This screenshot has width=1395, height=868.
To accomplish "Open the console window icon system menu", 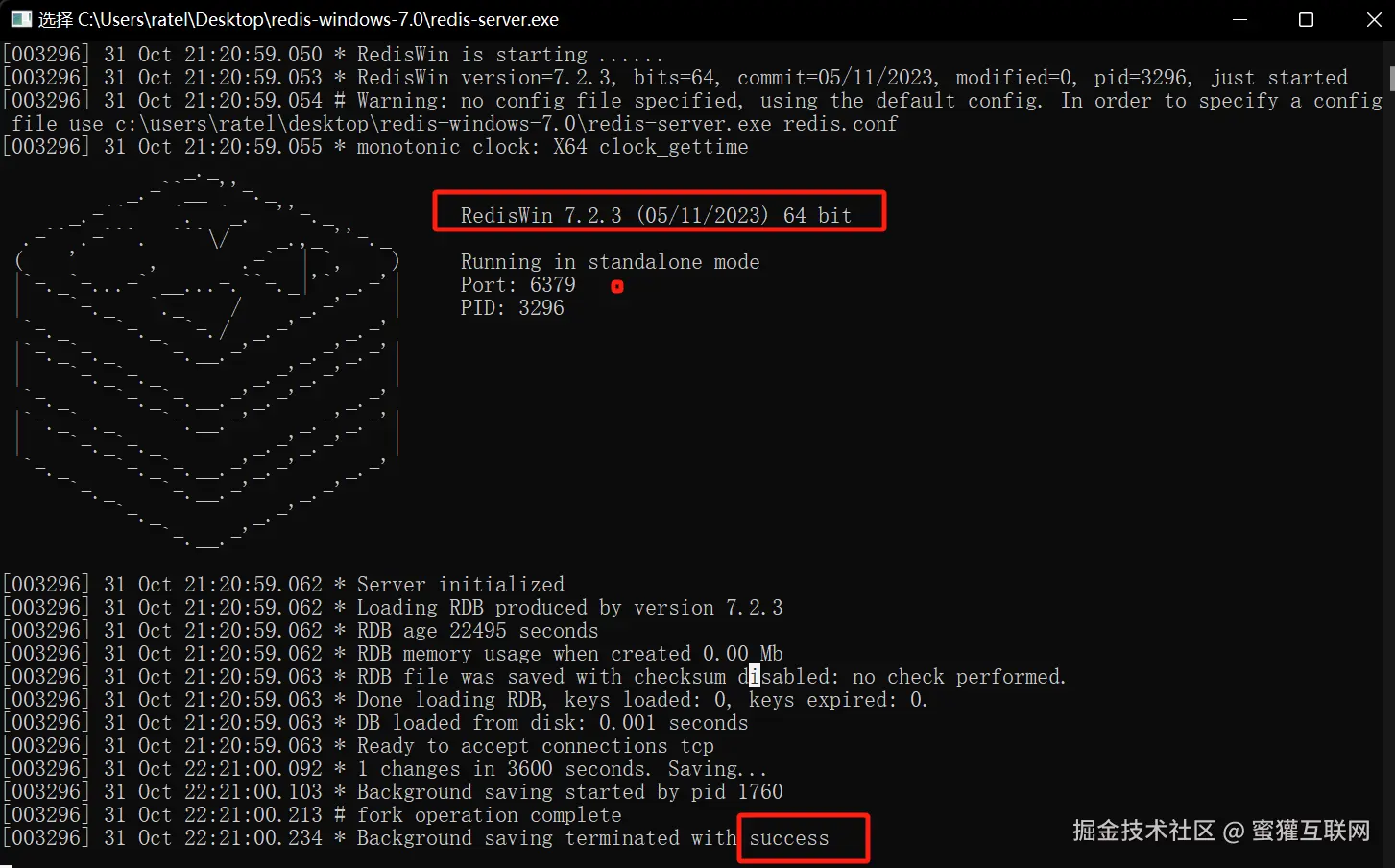I will point(20,19).
